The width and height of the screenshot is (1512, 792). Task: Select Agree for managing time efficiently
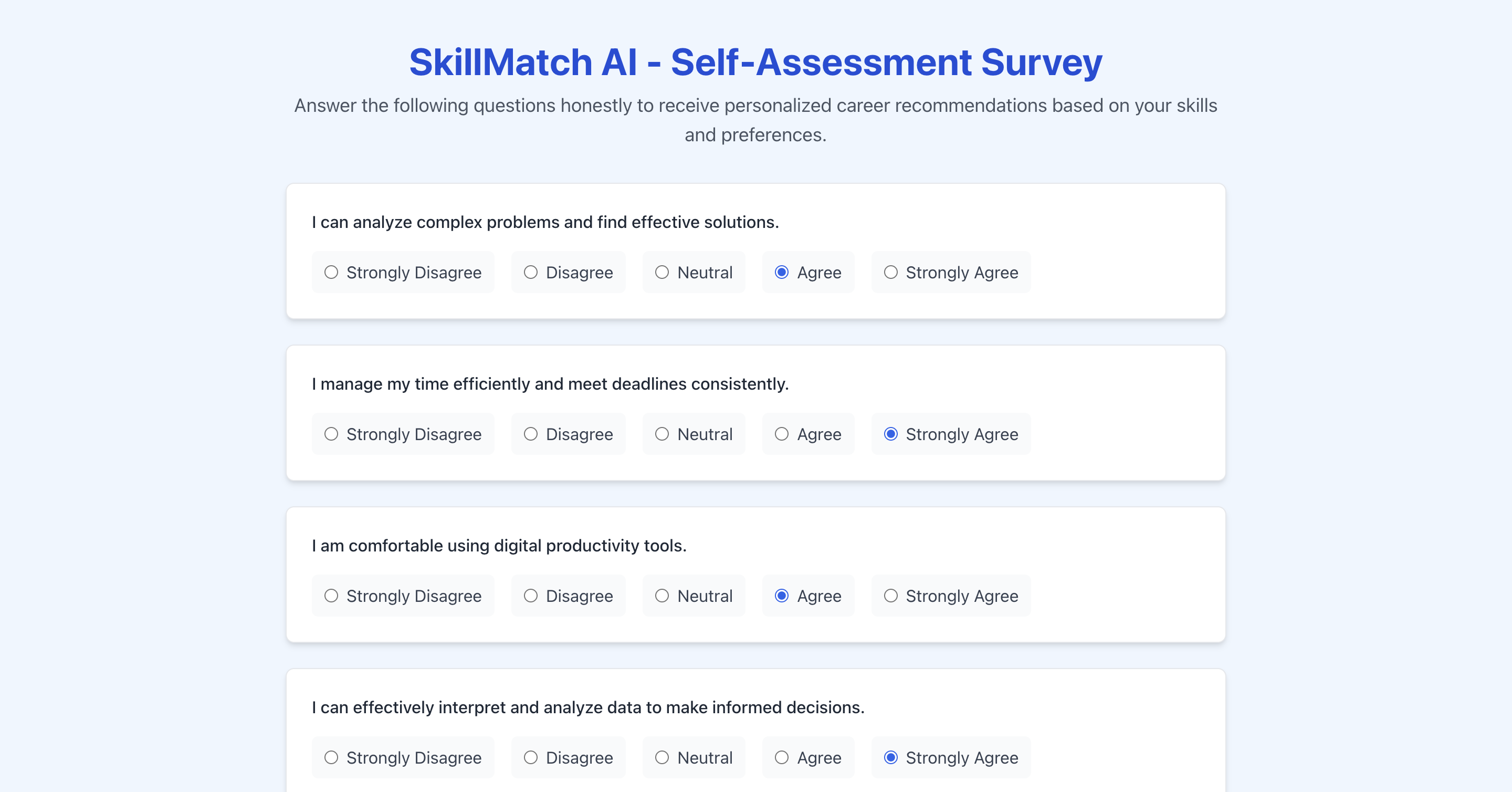point(782,434)
